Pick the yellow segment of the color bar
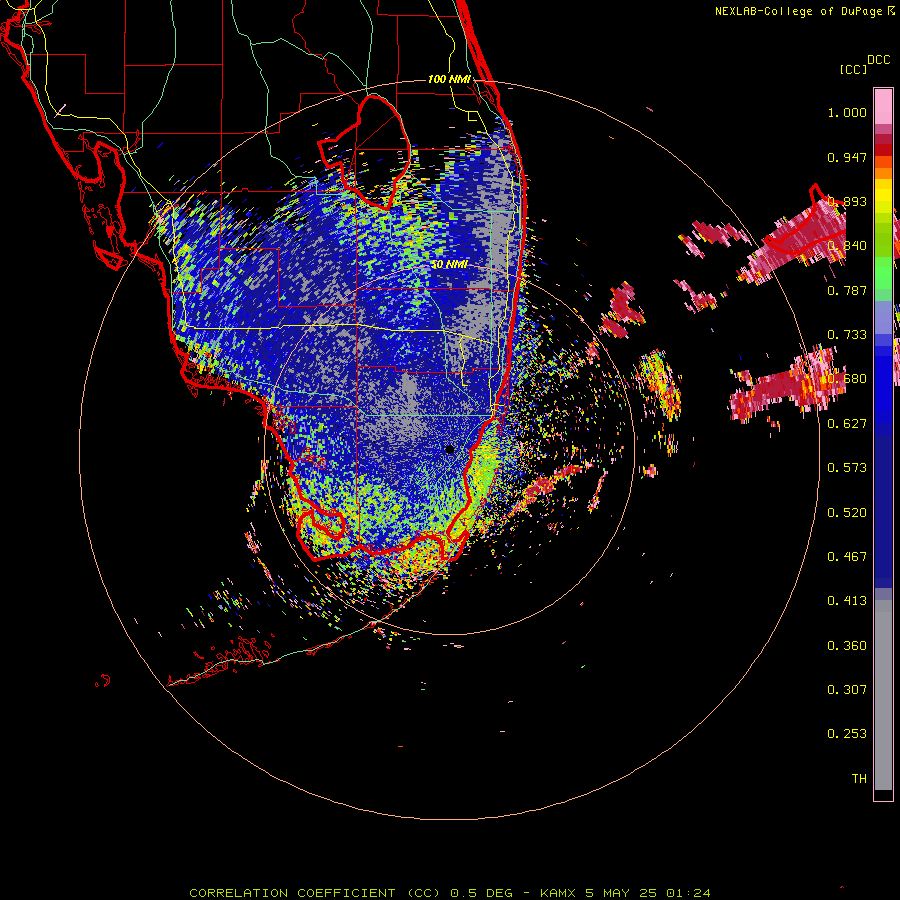The height and width of the screenshot is (900, 900). point(883,196)
